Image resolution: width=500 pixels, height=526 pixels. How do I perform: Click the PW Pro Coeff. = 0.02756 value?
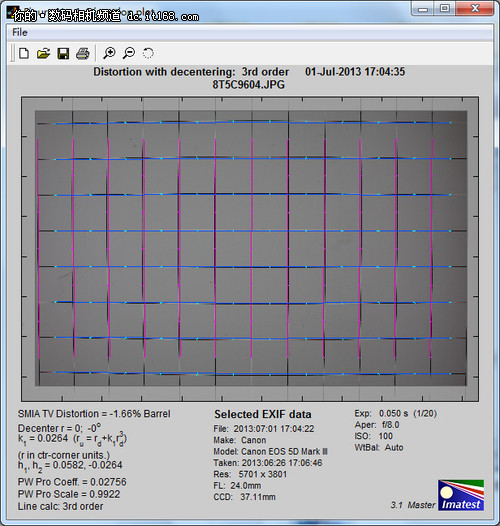point(72,482)
